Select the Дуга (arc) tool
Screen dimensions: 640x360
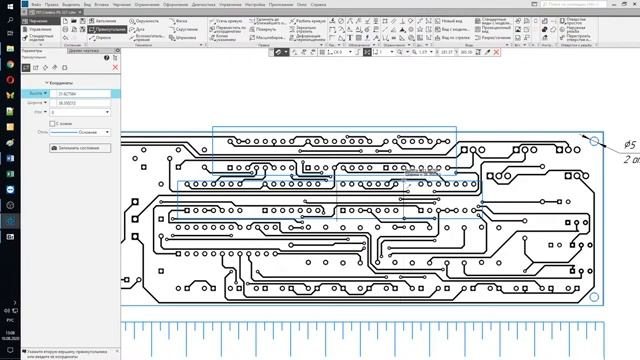point(137,29)
